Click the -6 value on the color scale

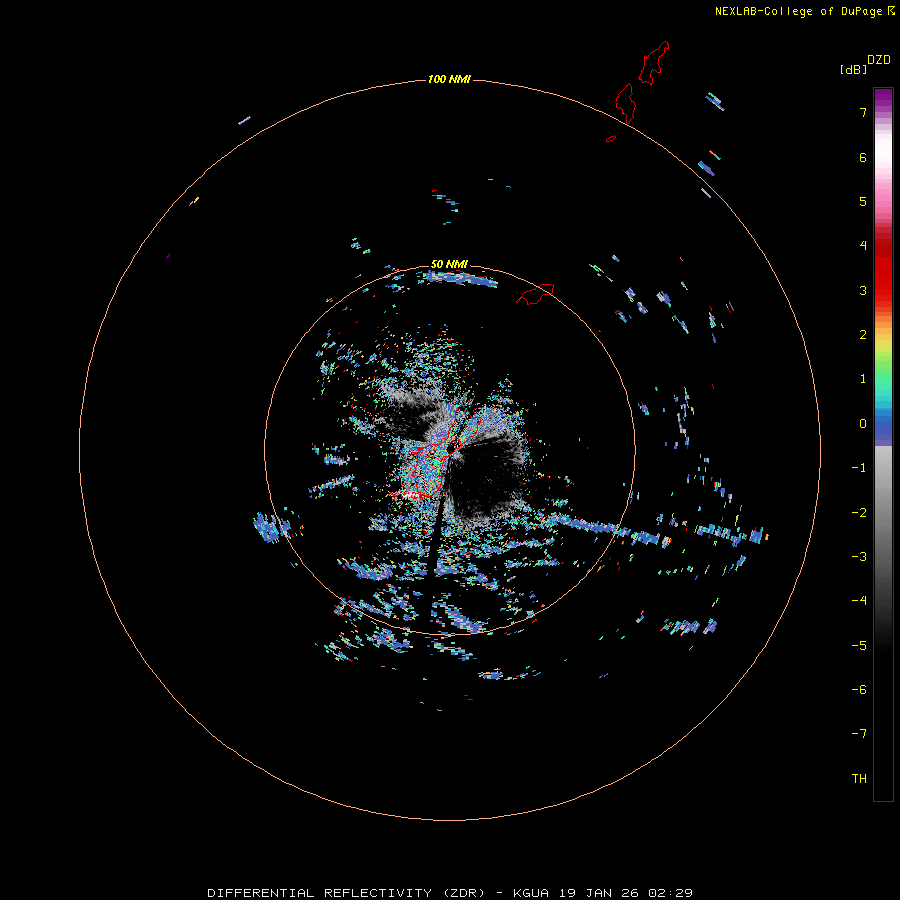[x=859, y=690]
